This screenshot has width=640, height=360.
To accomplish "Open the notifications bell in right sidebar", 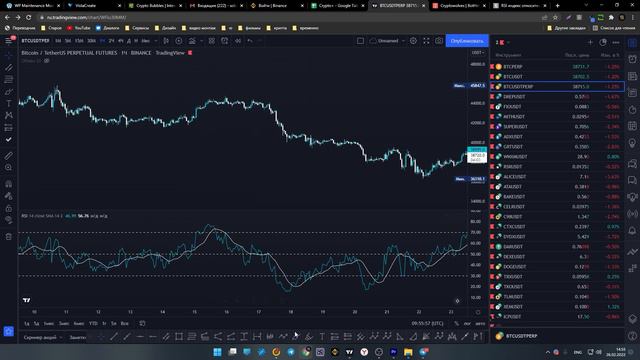I will [632, 231].
